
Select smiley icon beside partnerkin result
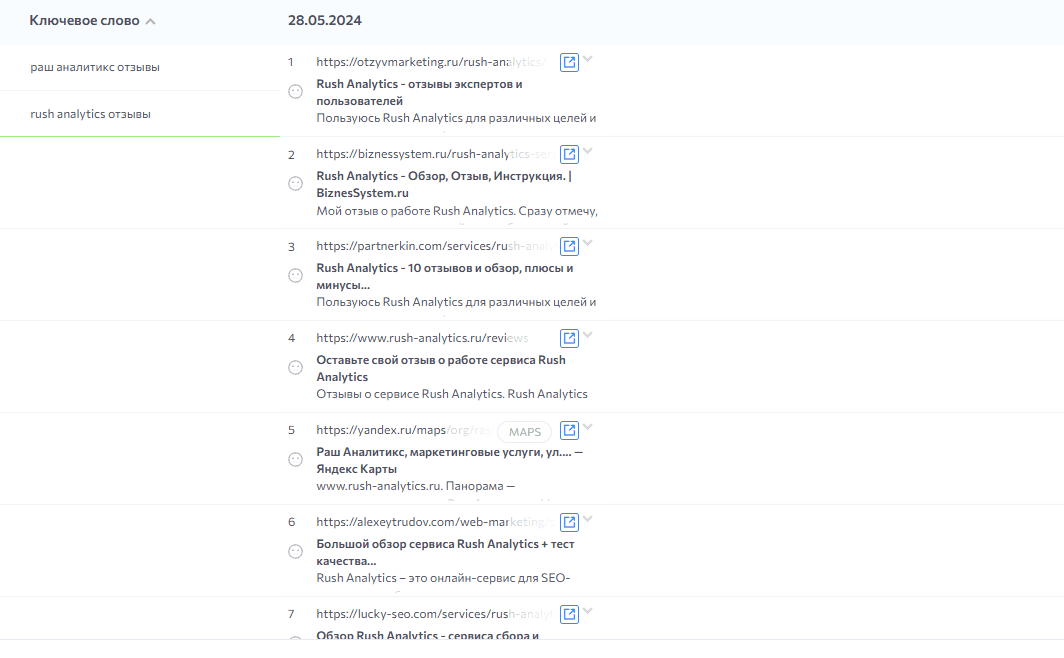295,274
